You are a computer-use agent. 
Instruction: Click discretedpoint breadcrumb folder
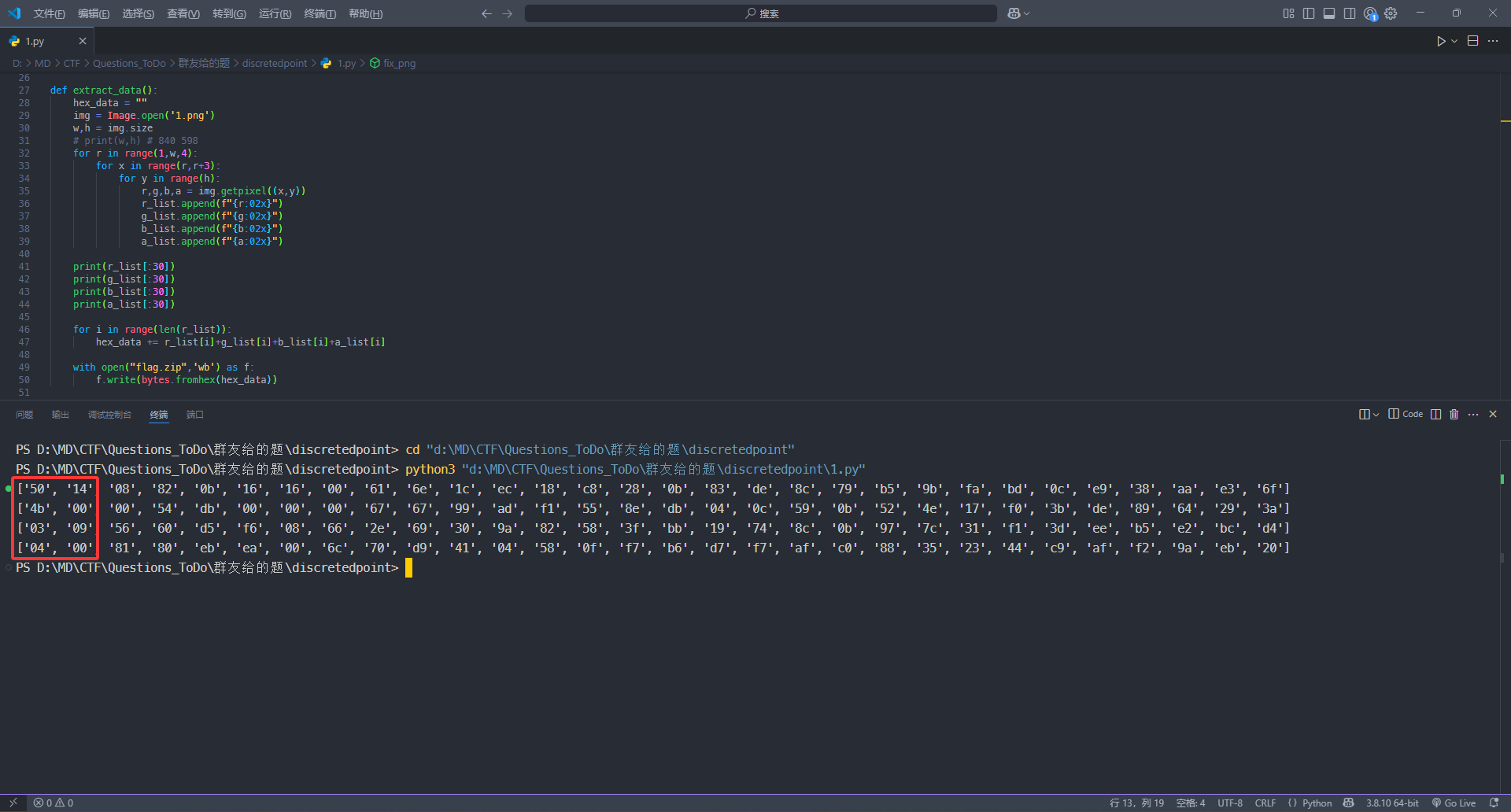coord(275,64)
